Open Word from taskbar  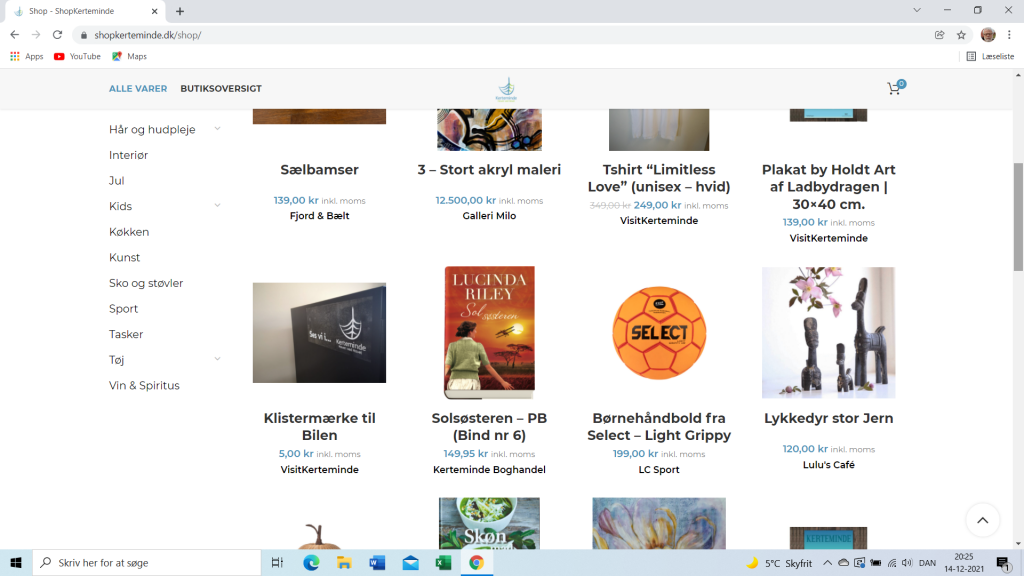[377, 562]
